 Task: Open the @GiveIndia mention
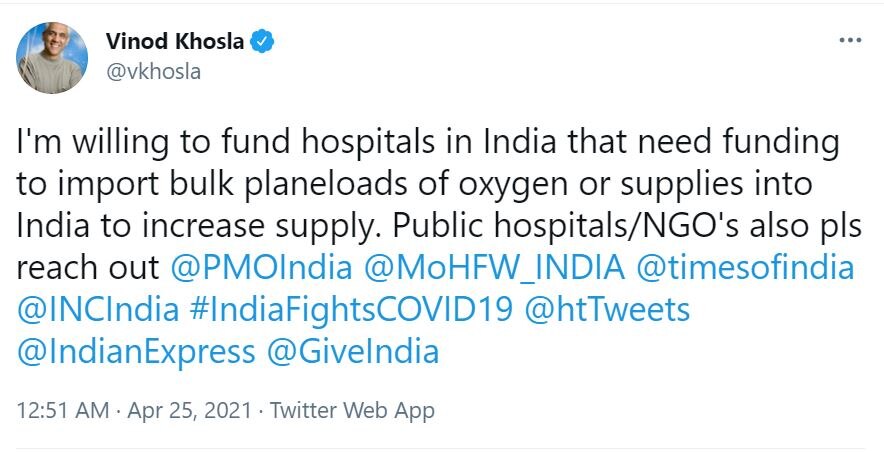click(354, 352)
